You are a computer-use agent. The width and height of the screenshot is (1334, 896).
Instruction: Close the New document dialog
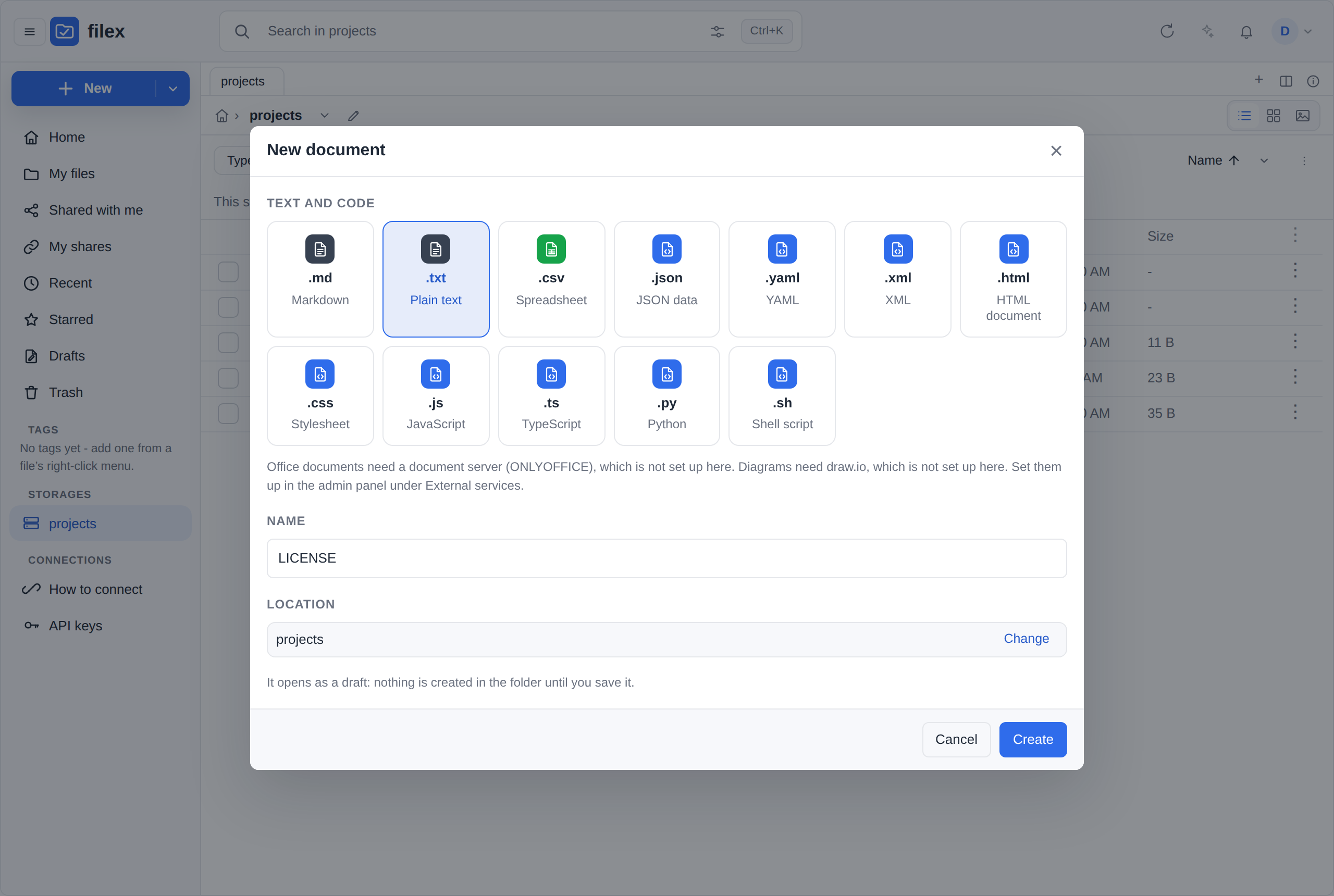(x=1056, y=150)
